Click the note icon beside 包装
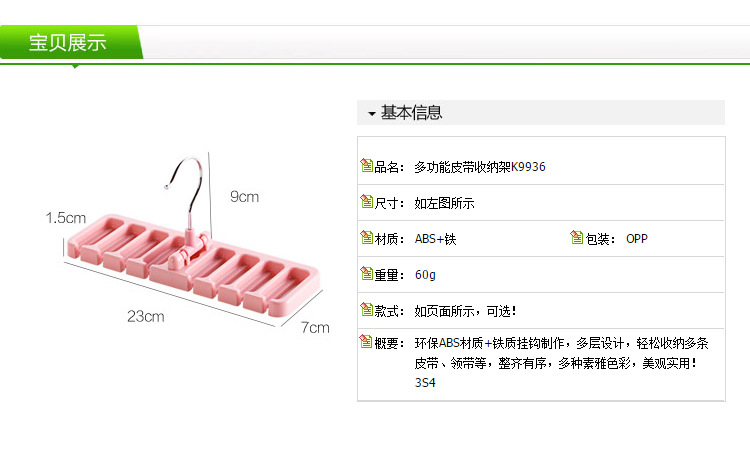The image size is (750, 450). coord(577,237)
